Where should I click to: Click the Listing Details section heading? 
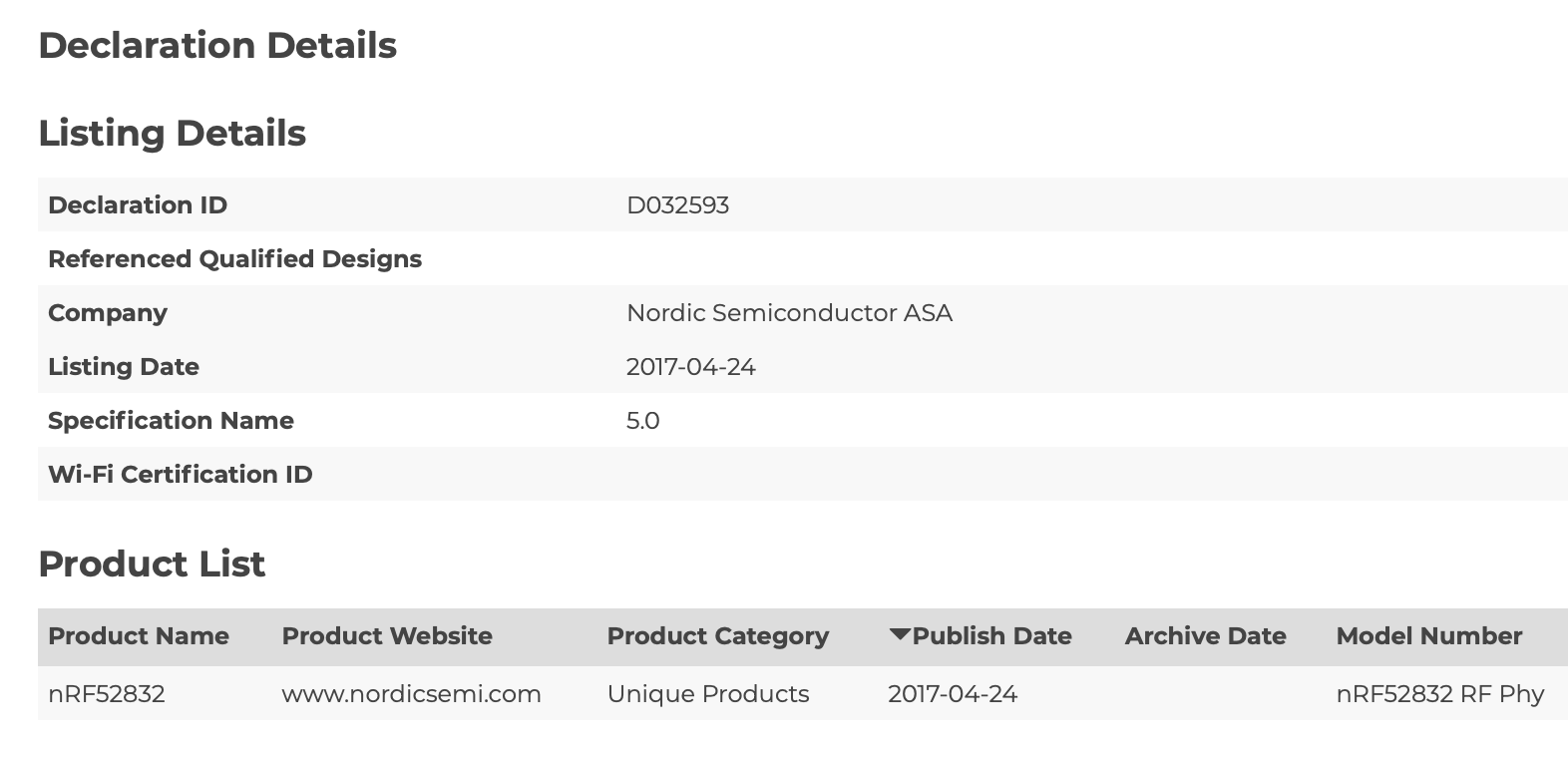(172, 134)
